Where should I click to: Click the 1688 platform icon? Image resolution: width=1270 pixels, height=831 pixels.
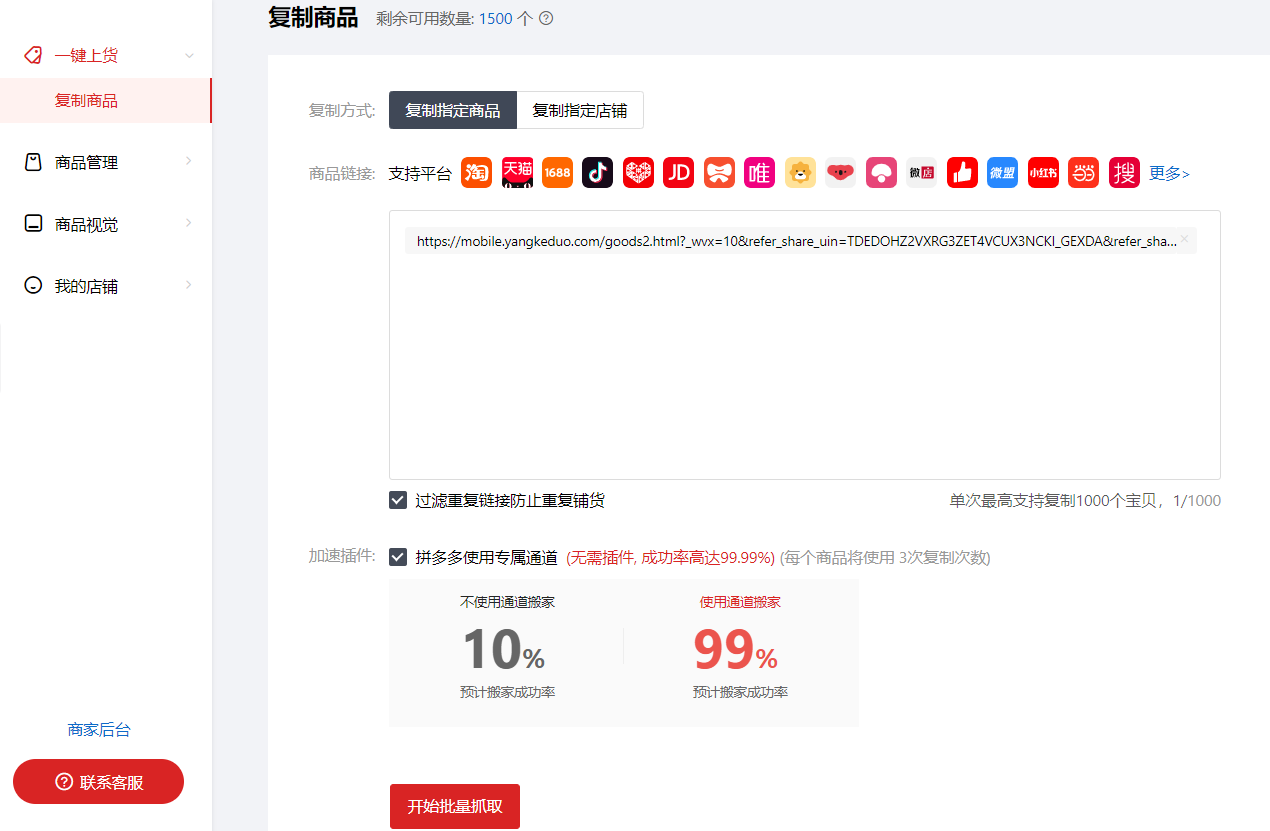[x=557, y=173]
